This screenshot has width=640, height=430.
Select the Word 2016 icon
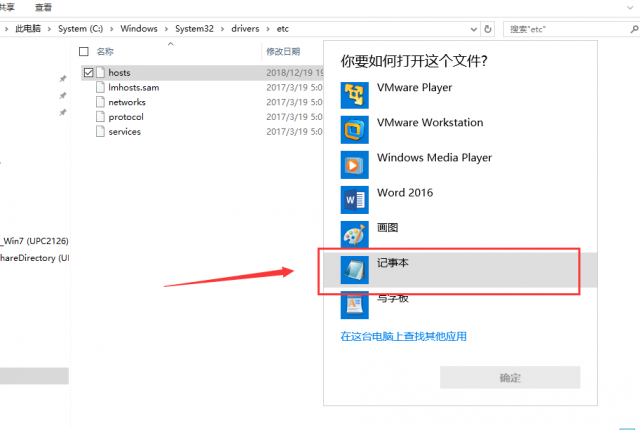point(354,200)
